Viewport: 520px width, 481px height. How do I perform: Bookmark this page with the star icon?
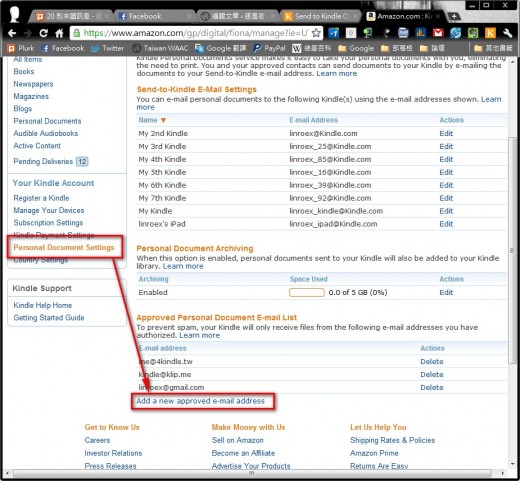point(316,33)
